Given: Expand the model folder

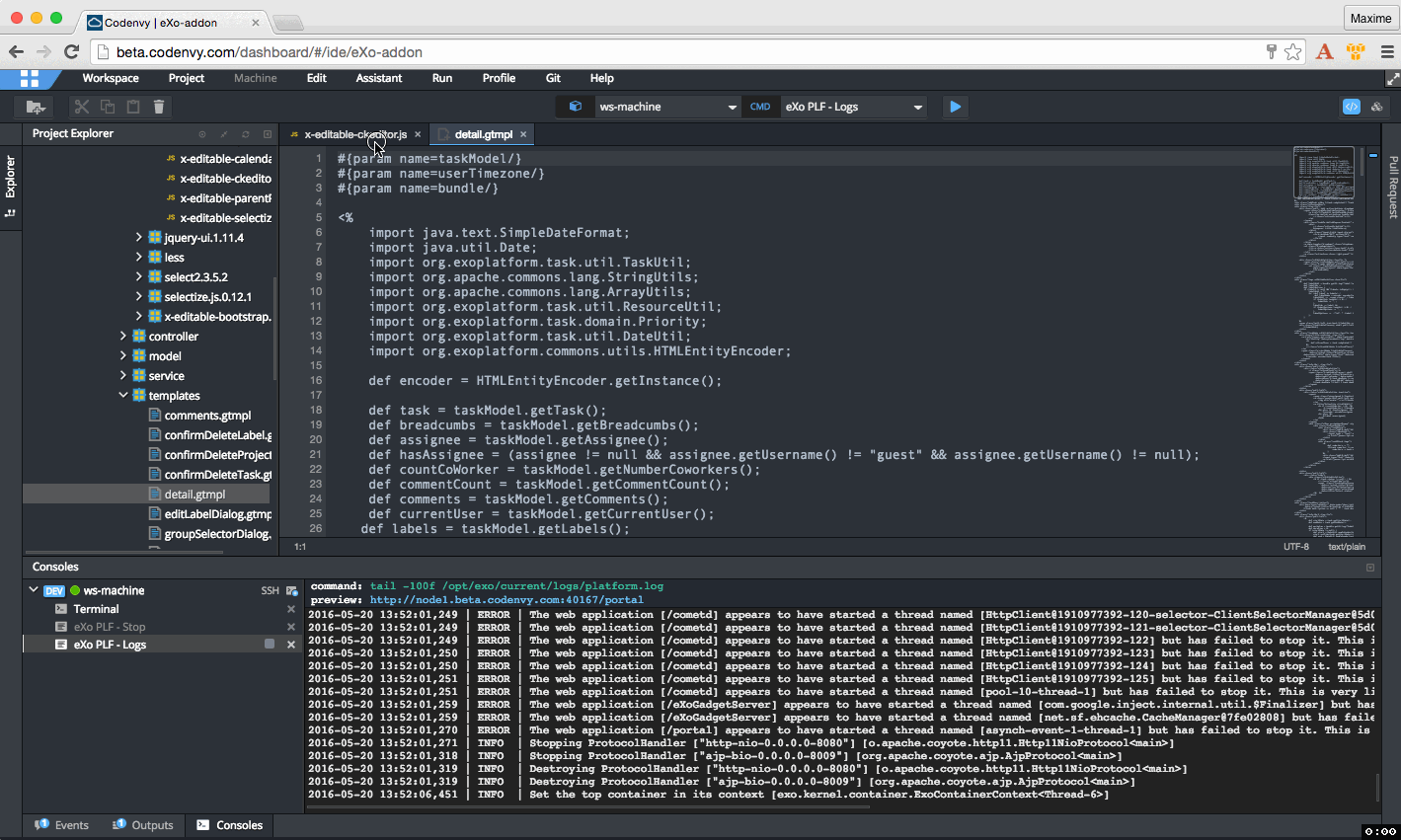Looking at the screenshot, I should pos(123,356).
